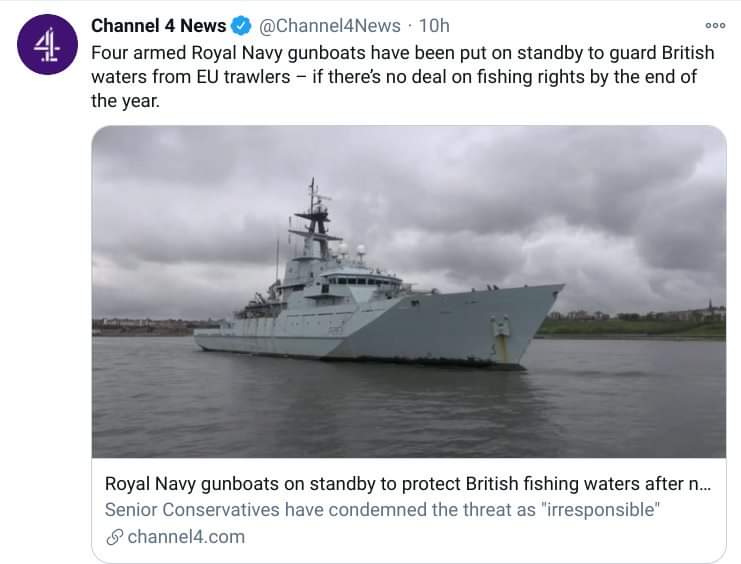Open the Channel 4 News profile name
Image resolution: width=741 pixels, height=564 pixels.
click(158, 26)
